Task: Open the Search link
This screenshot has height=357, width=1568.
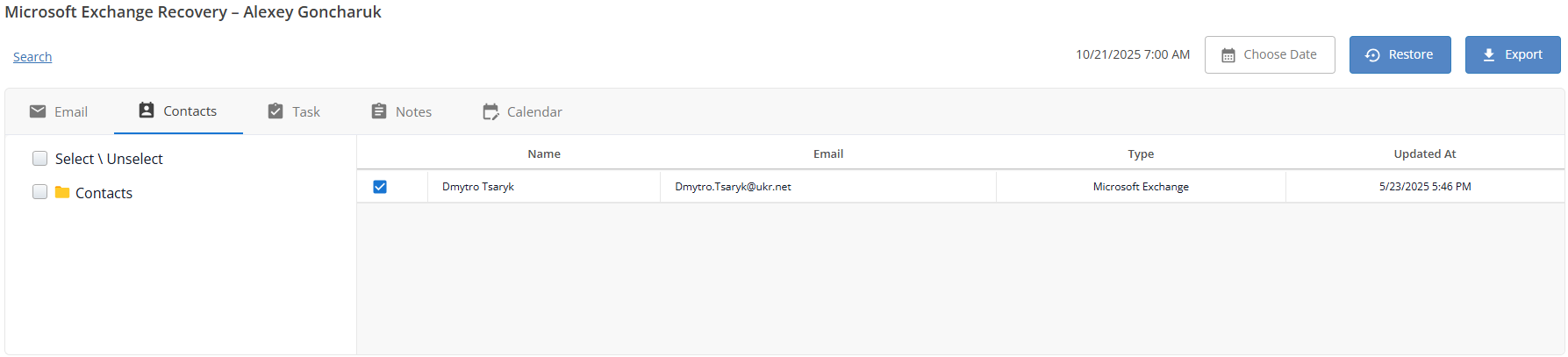Action: (x=32, y=57)
